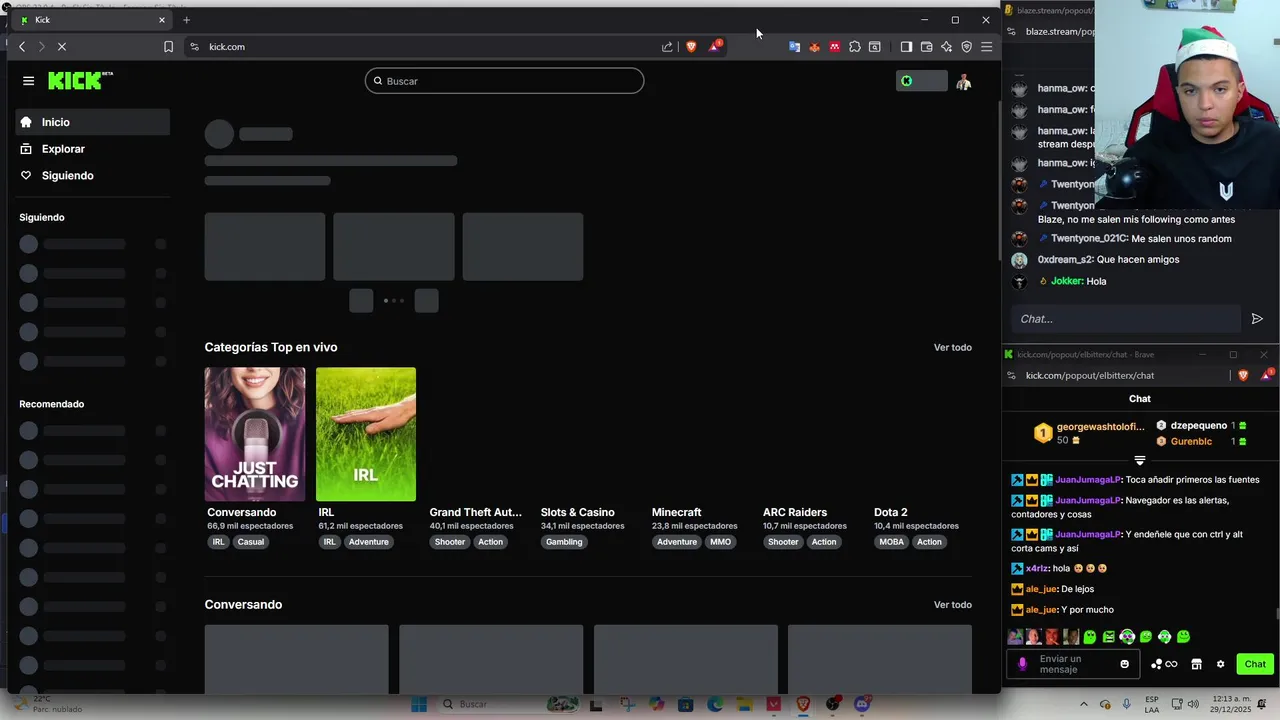The height and width of the screenshot is (720, 1280).
Task: Open the MetaMask fox extension
Action: click(814, 47)
